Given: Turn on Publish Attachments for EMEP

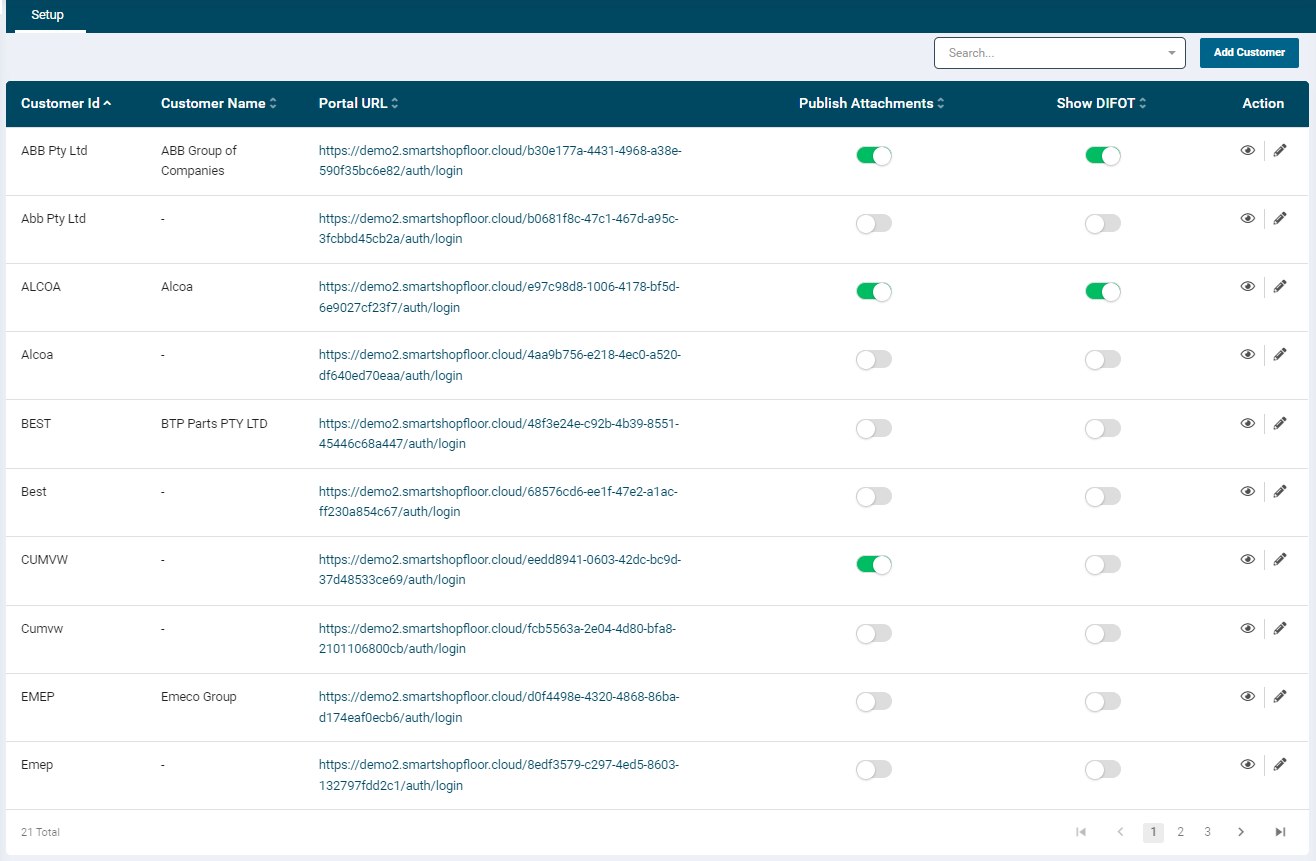Looking at the screenshot, I should [x=873, y=702].
